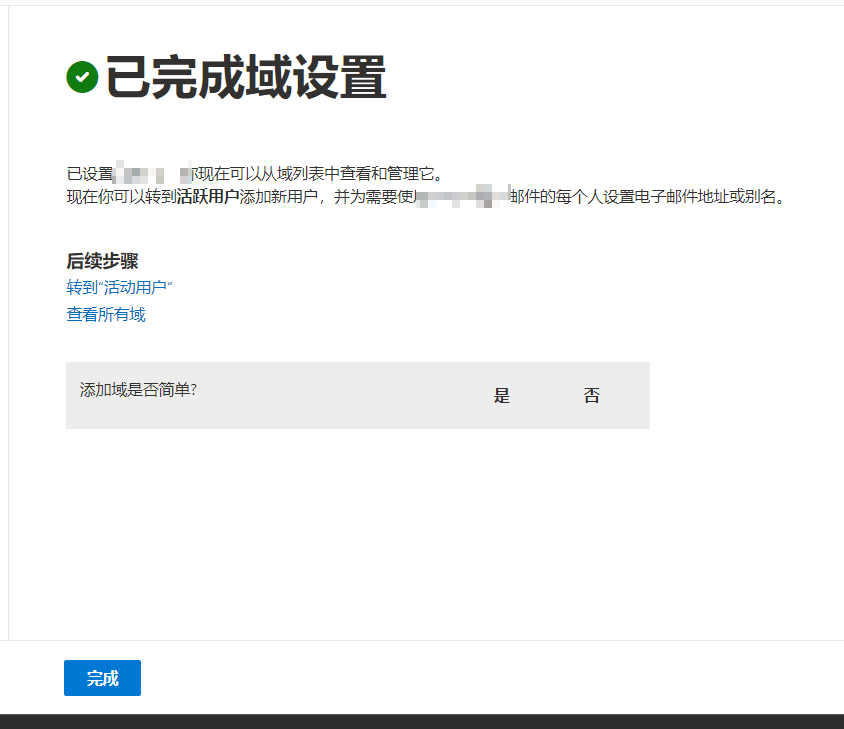Click the dark bar at the window bottom

coord(422,721)
